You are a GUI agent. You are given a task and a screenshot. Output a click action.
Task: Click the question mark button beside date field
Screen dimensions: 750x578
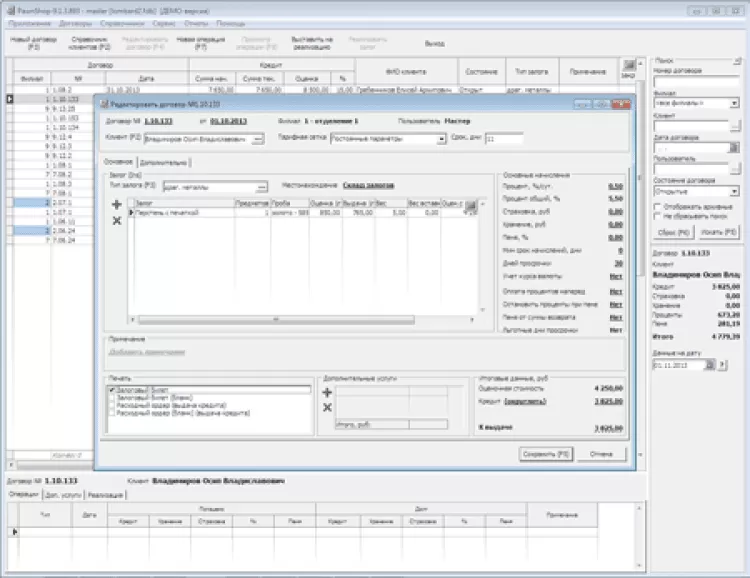(724, 366)
